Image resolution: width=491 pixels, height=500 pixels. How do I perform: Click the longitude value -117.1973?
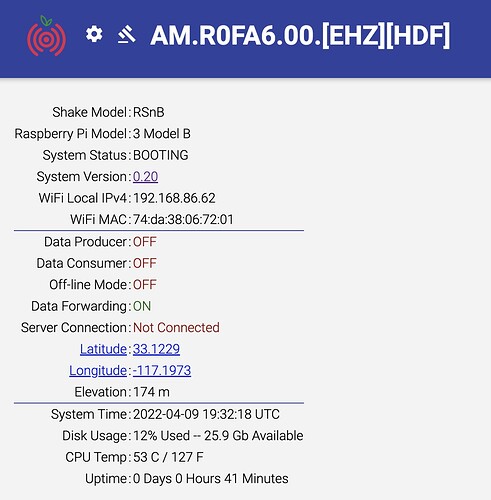pos(162,371)
